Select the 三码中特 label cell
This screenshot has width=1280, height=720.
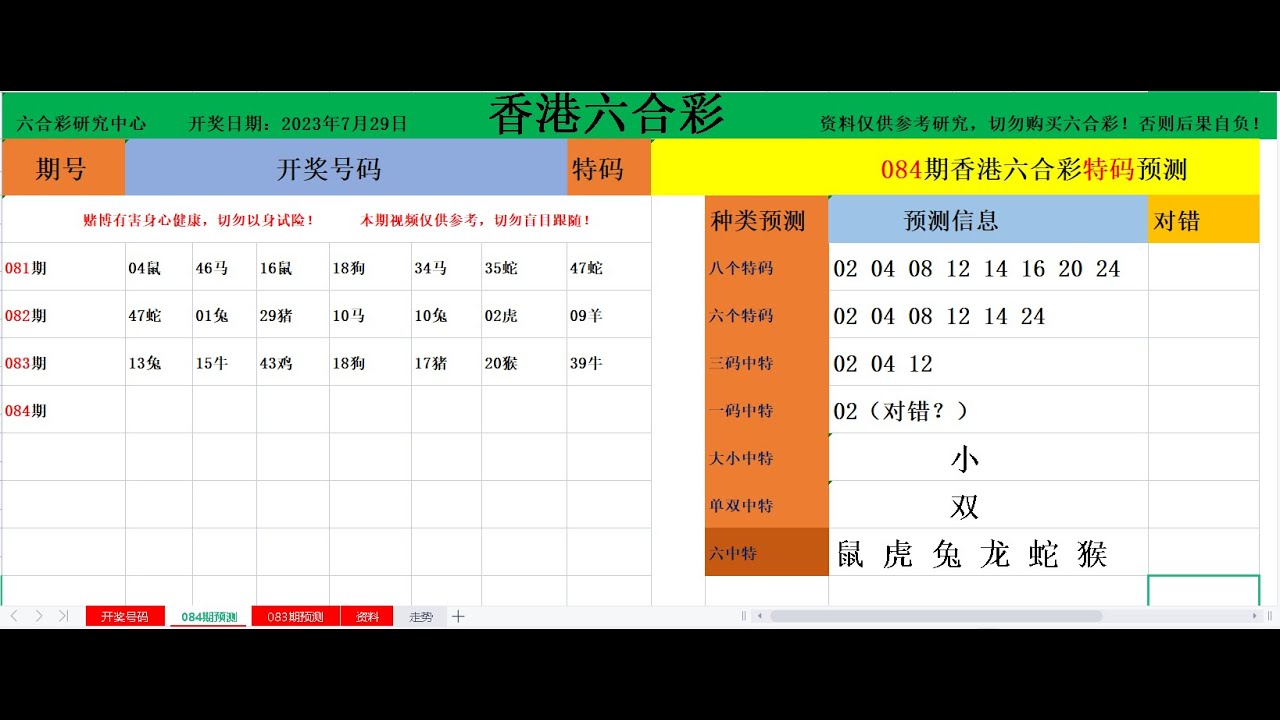pos(767,362)
